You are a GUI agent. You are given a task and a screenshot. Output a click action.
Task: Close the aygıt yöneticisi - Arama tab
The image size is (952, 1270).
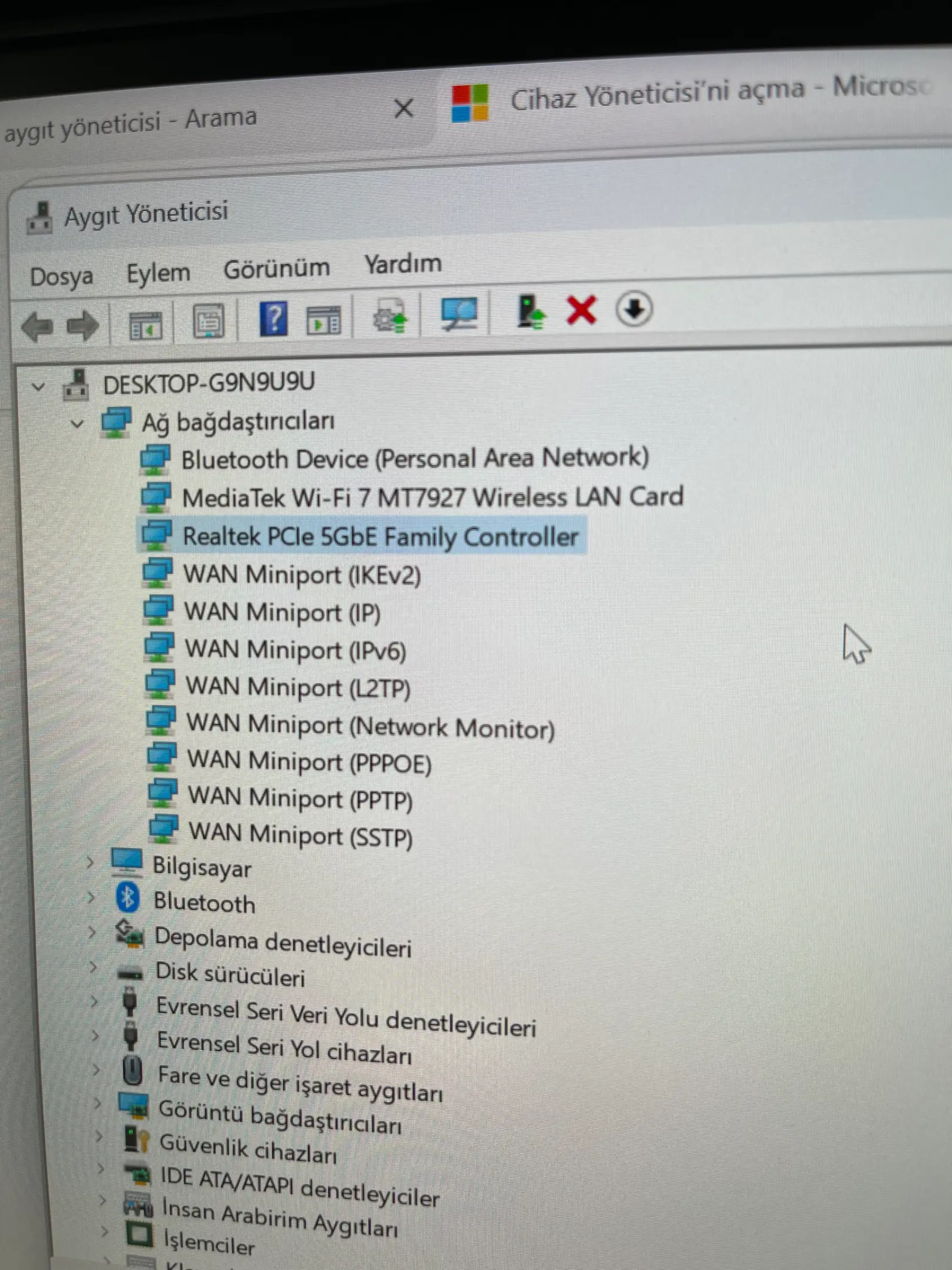point(404,108)
